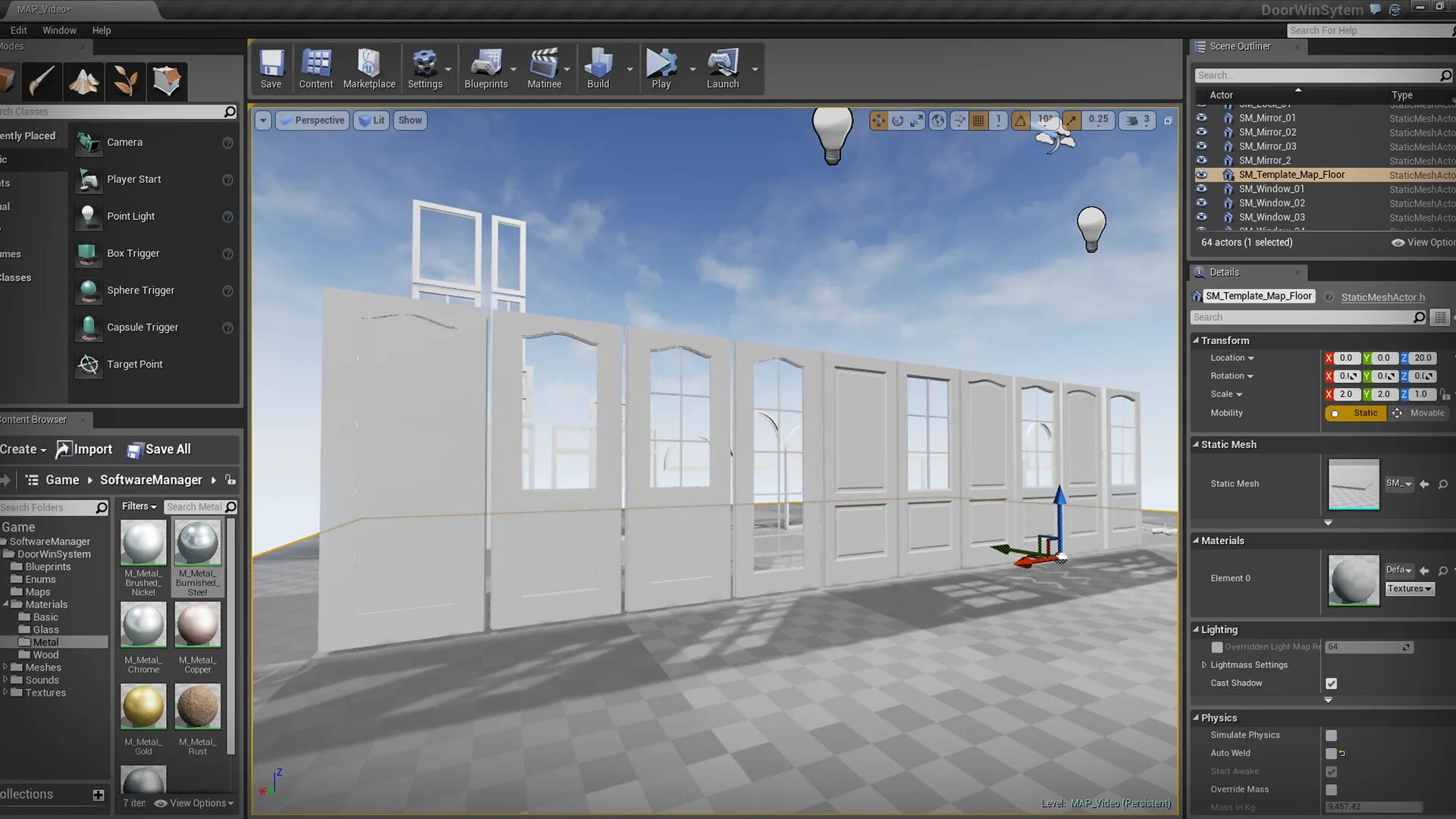
Task: Enable the Simulate Physics checkbox
Action: tap(1331, 736)
